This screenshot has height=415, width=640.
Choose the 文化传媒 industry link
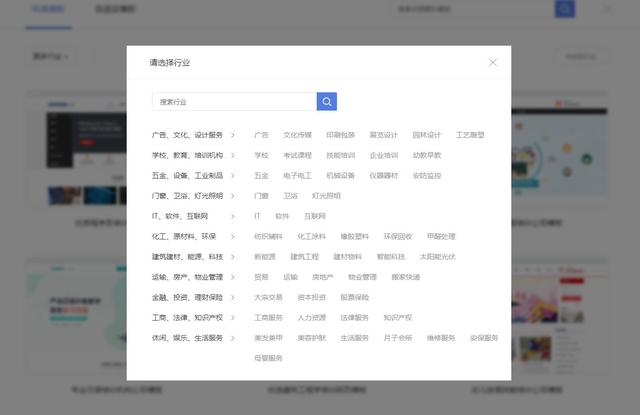pos(297,135)
